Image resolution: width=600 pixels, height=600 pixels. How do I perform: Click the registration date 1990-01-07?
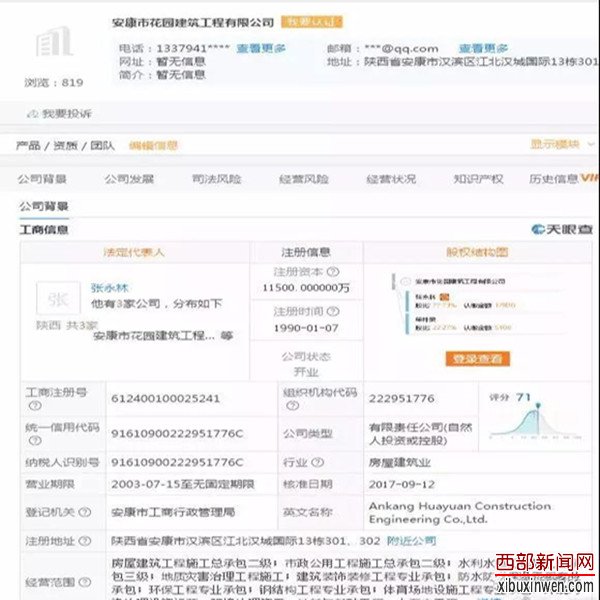(306, 328)
